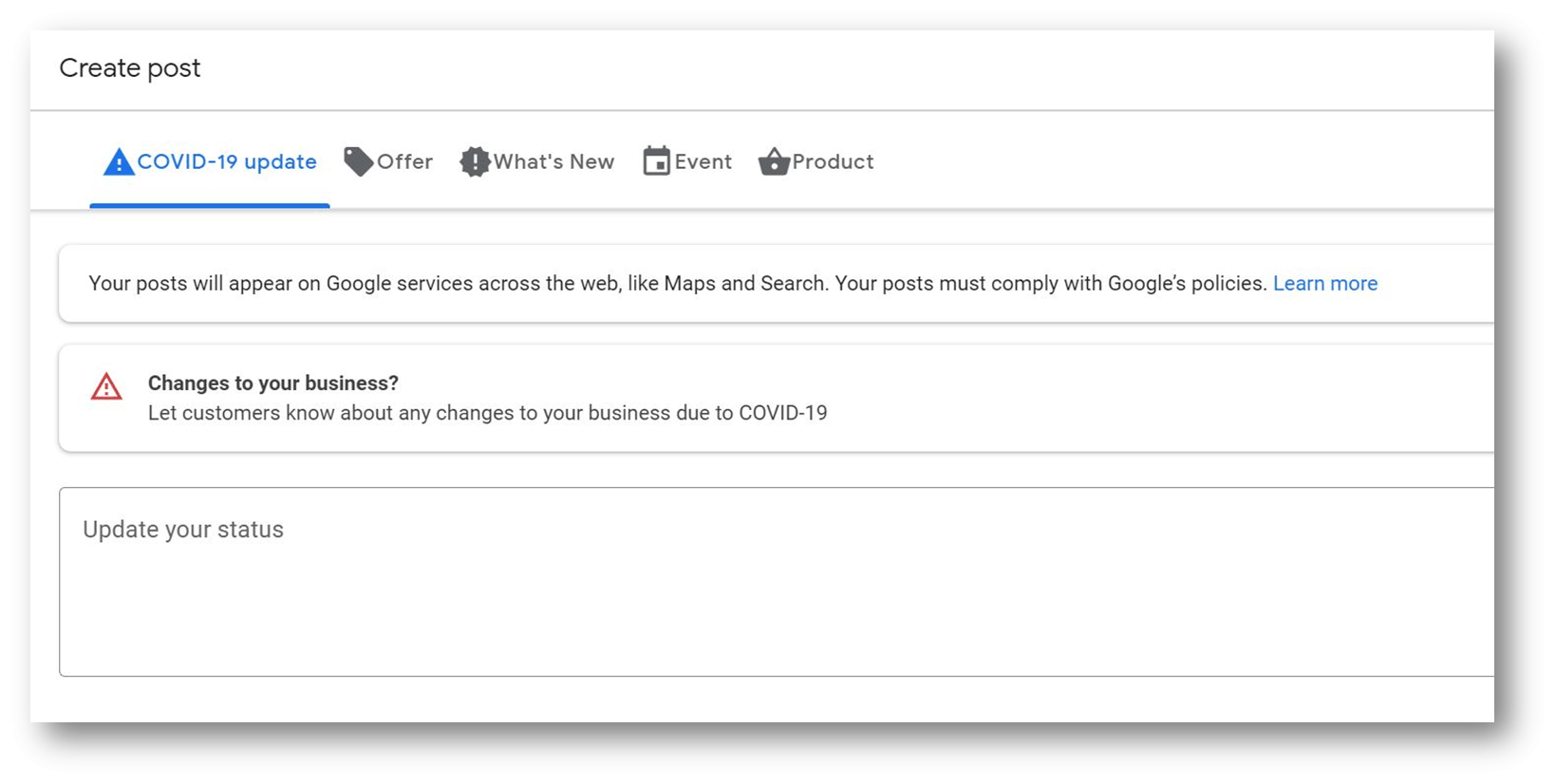Open the Offer tab
This screenshot has height=784, width=1556.
388,162
